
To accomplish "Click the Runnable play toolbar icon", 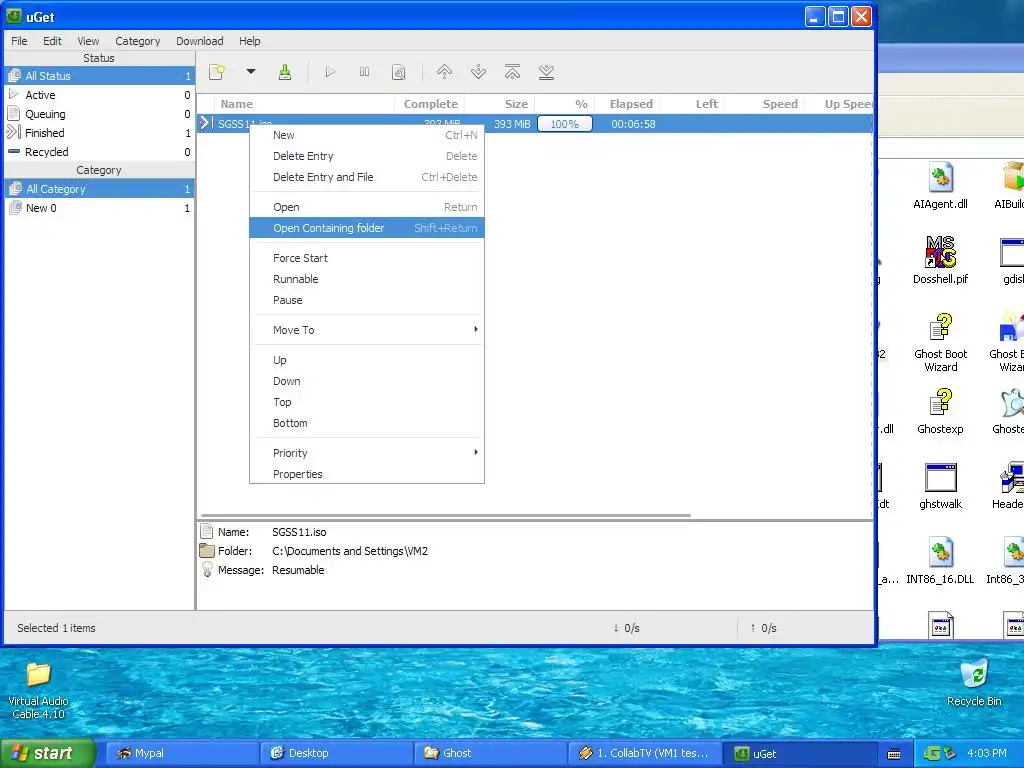I will [330, 72].
